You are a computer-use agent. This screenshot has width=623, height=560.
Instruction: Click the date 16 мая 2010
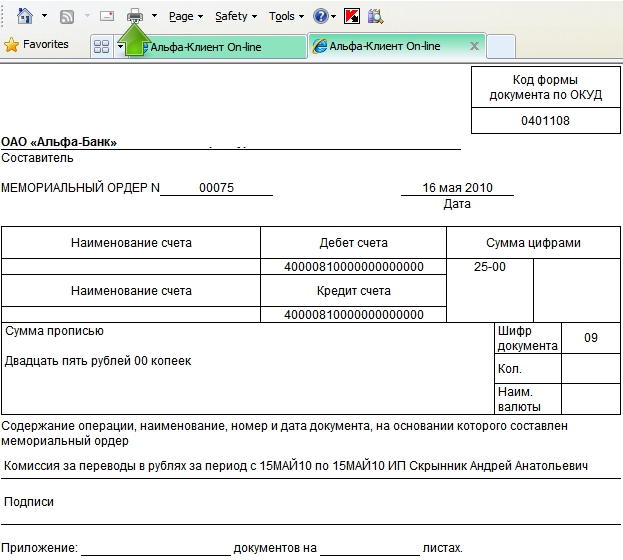(457, 188)
